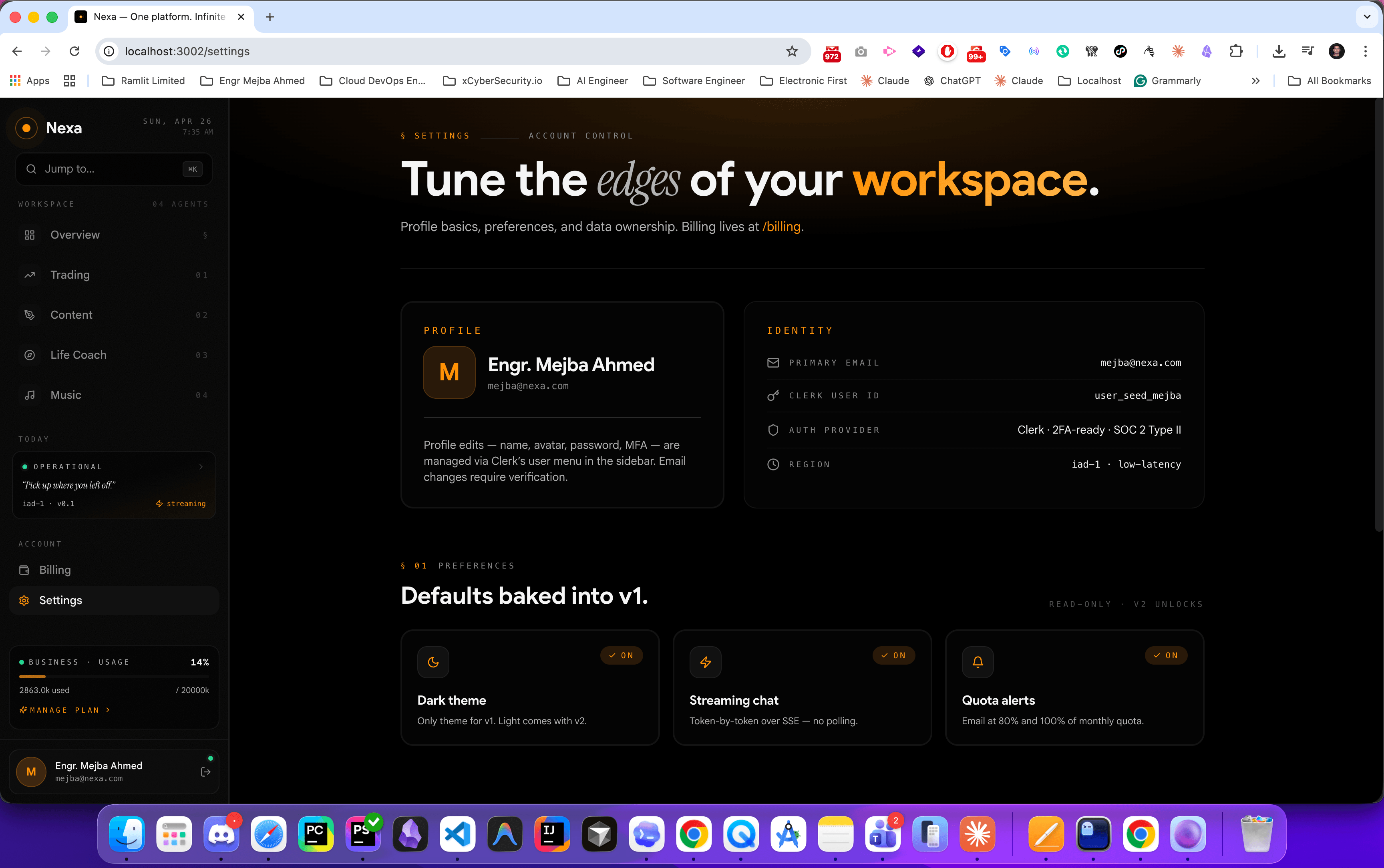This screenshot has height=868, width=1384.
Task: Click the Billing wallet icon
Action: 24,570
